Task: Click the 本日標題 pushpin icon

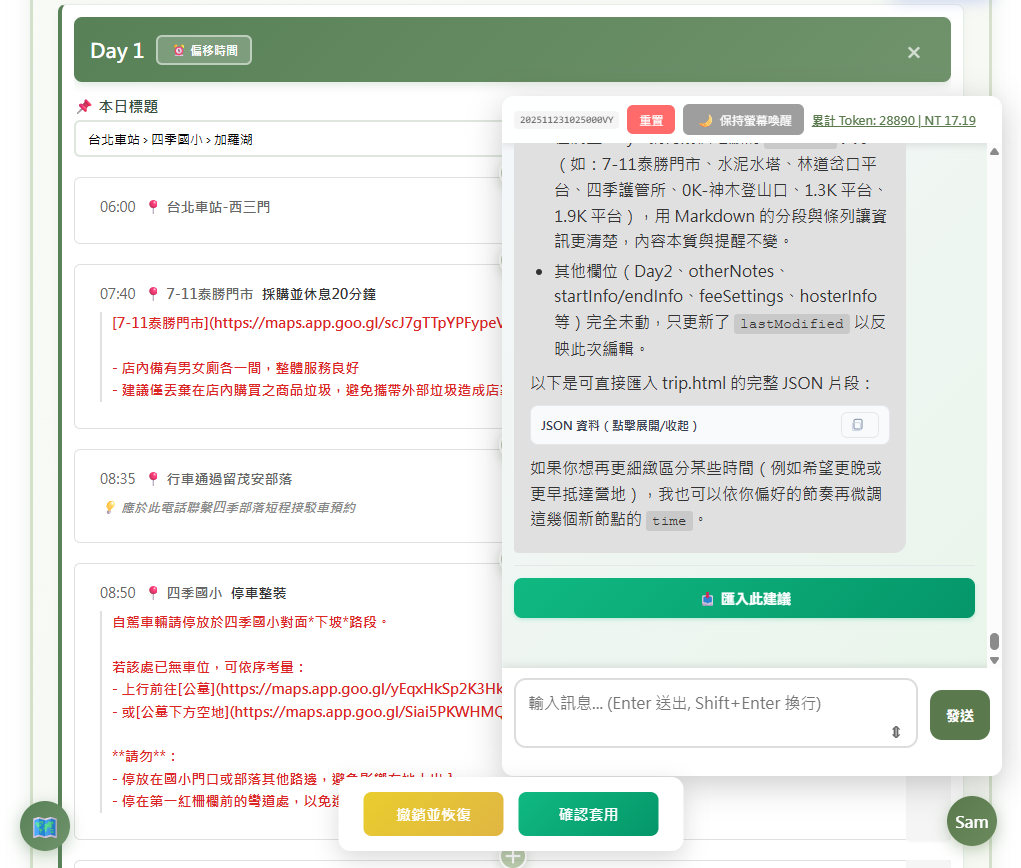Action: (84, 106)
